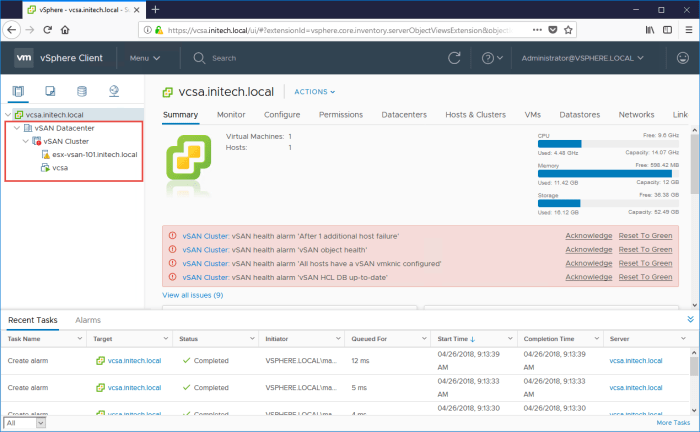Open the ACTIONS dropdown menu
This screenshot has width=700, height=432.
point(314,91)
